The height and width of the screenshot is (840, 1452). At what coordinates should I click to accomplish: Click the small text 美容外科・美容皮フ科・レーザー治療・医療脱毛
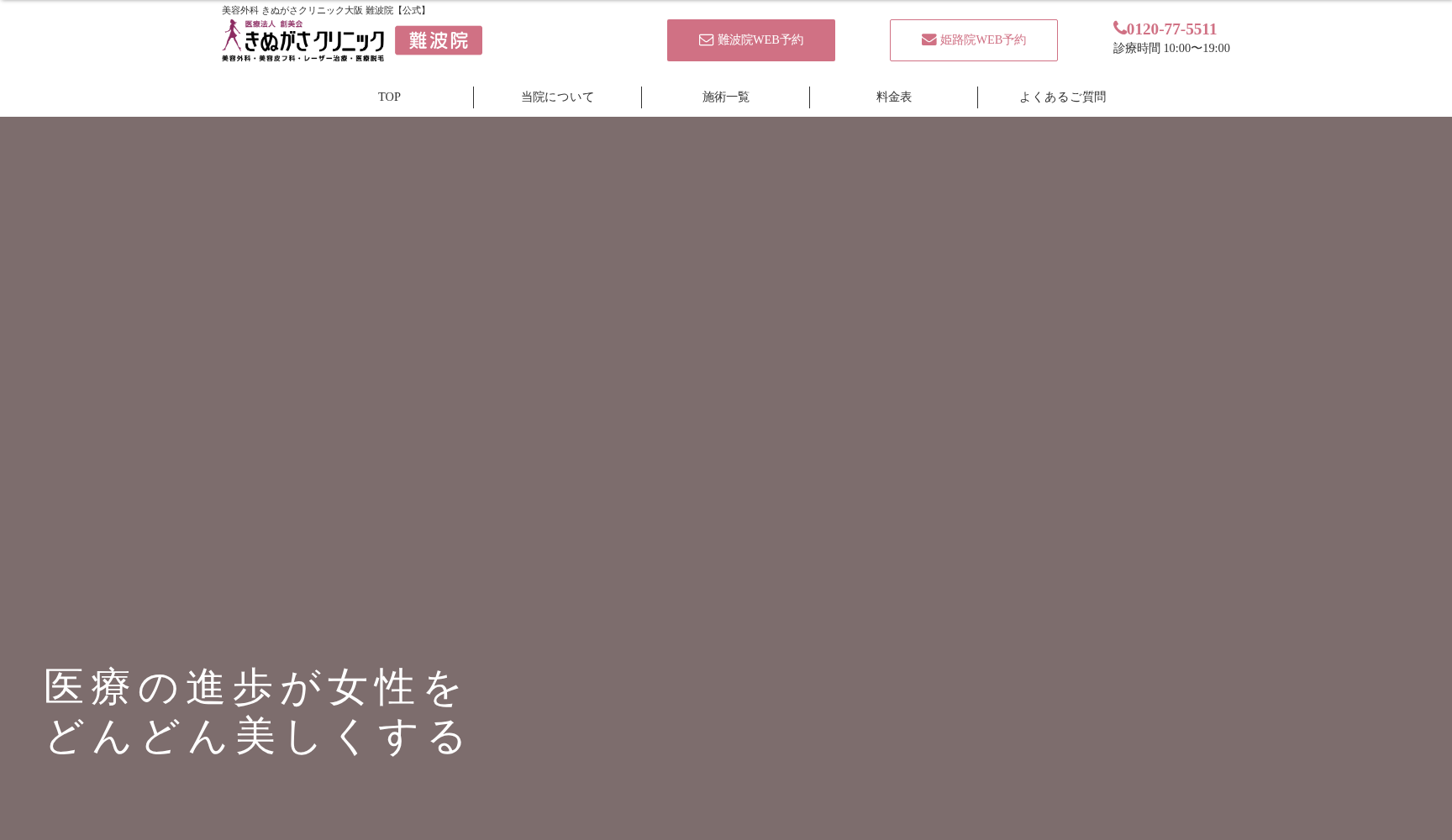point(302,58)
